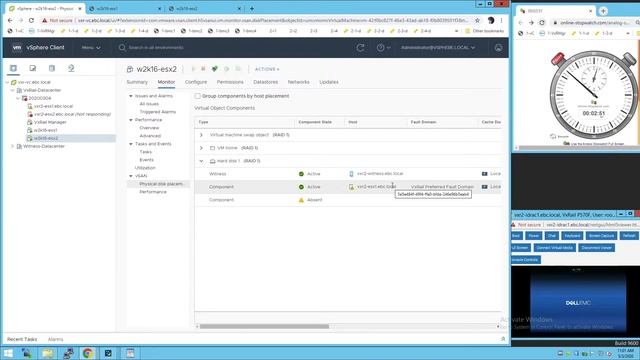
Task: Select vxr2-esx2.ebc.local not responding host
Action: click(72, 114)
